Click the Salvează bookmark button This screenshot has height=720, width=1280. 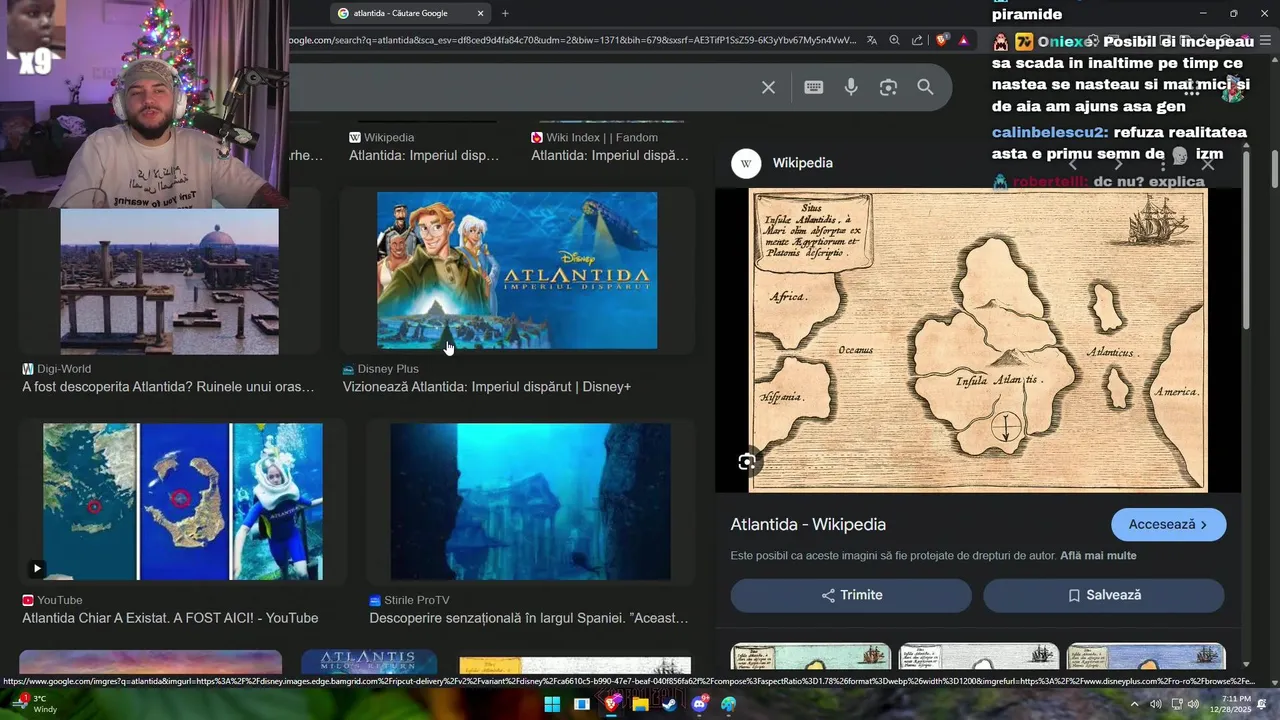(x=1104, y=595)
